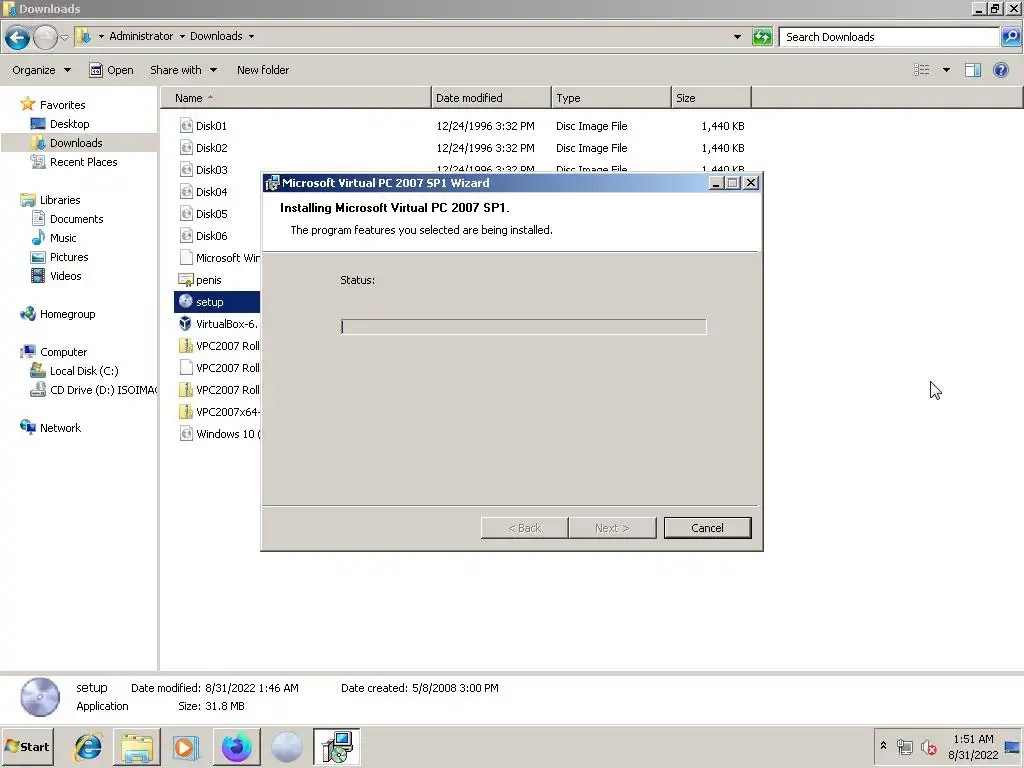Sort files by the Size column

(711, 98)
